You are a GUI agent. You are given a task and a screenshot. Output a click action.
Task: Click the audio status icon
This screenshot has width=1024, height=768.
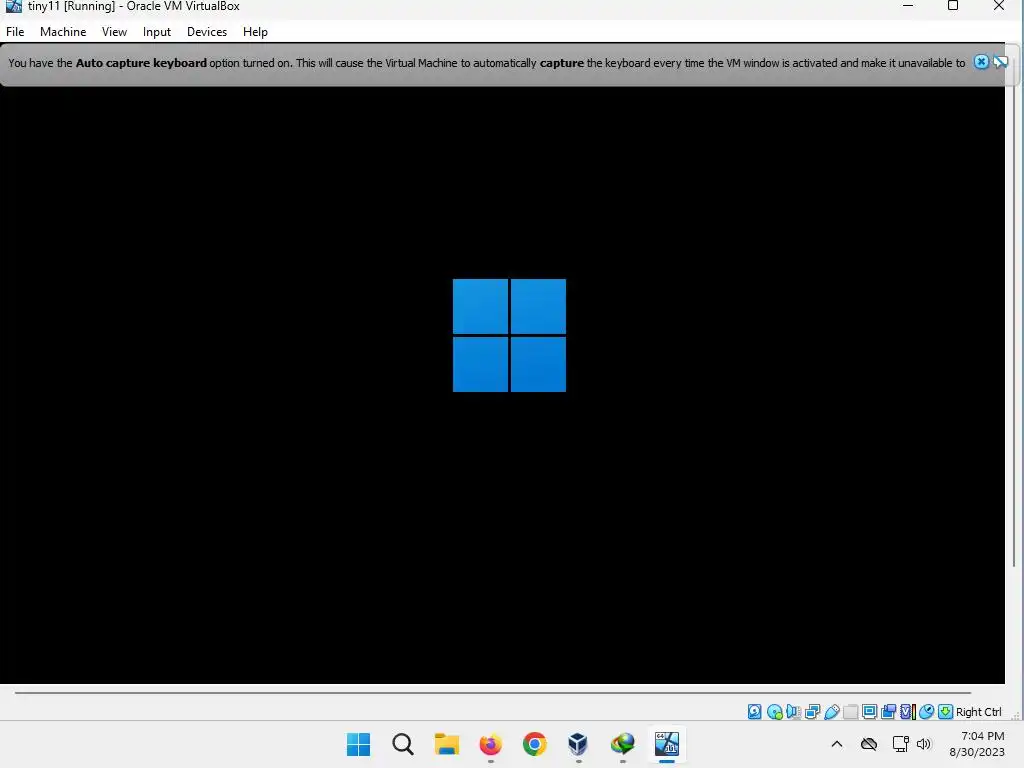click(x=793, y=711)
